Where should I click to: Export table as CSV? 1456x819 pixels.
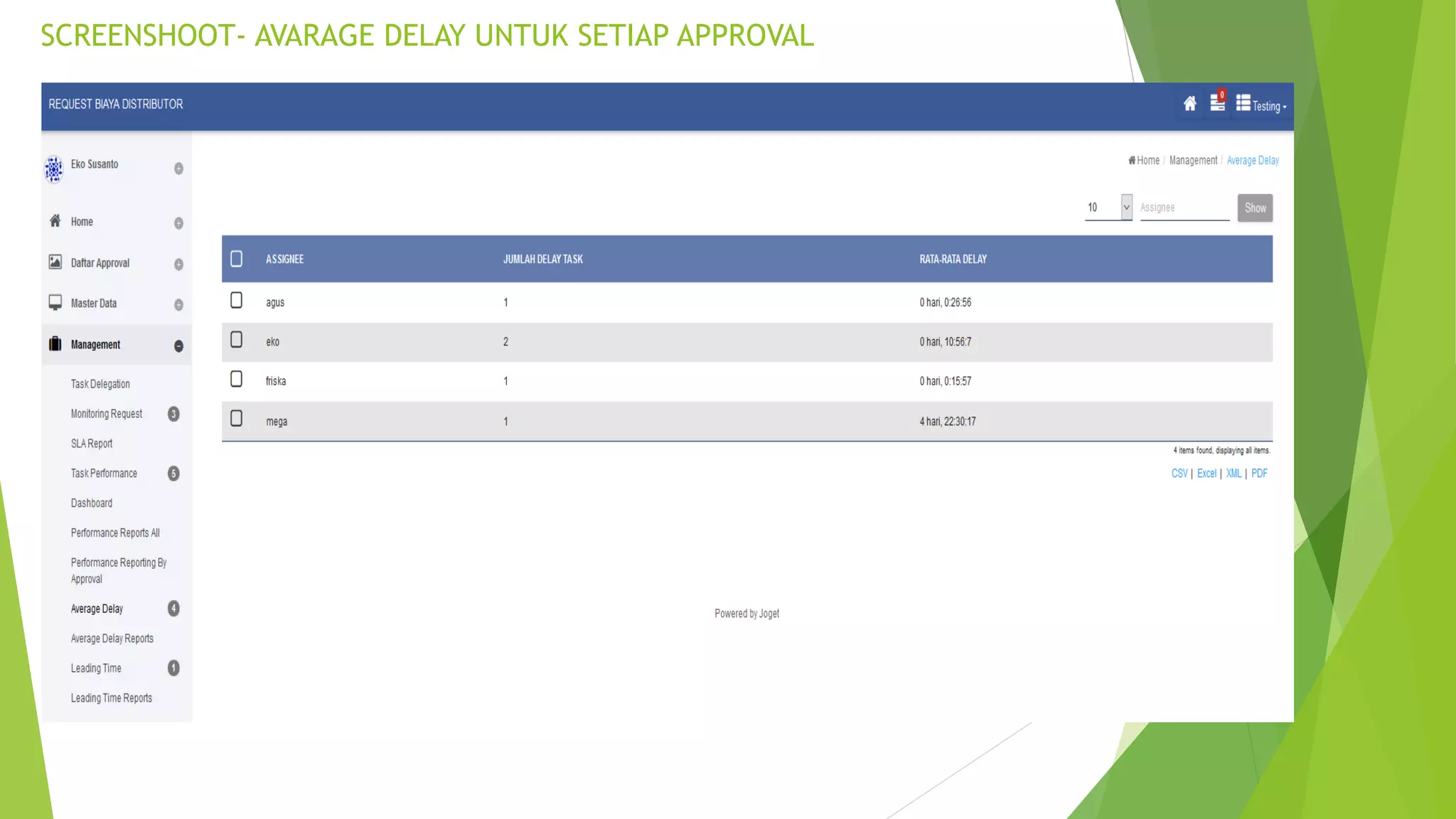(x=1179, y=473)
